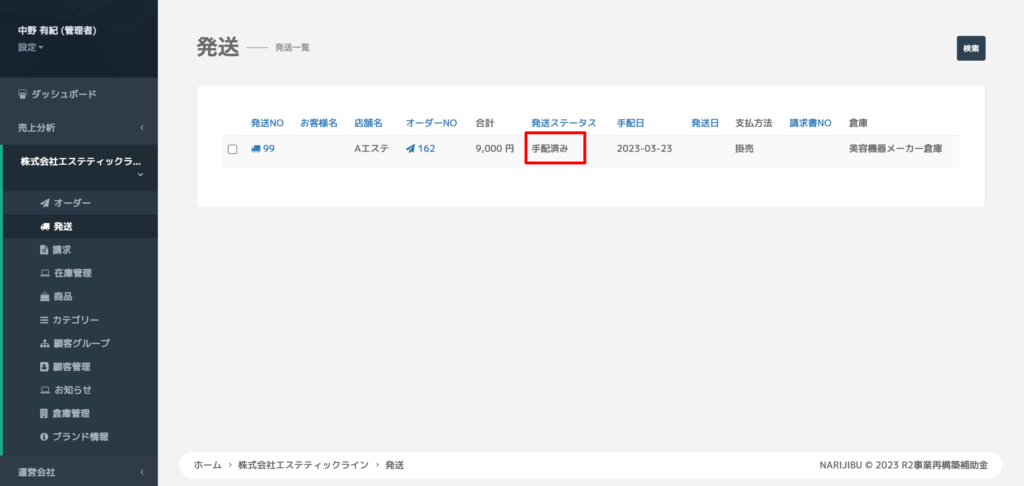Screen dimensions: 1024x486
Task: Click the paper plane icon next to order 162
Action: click(410, 149)
